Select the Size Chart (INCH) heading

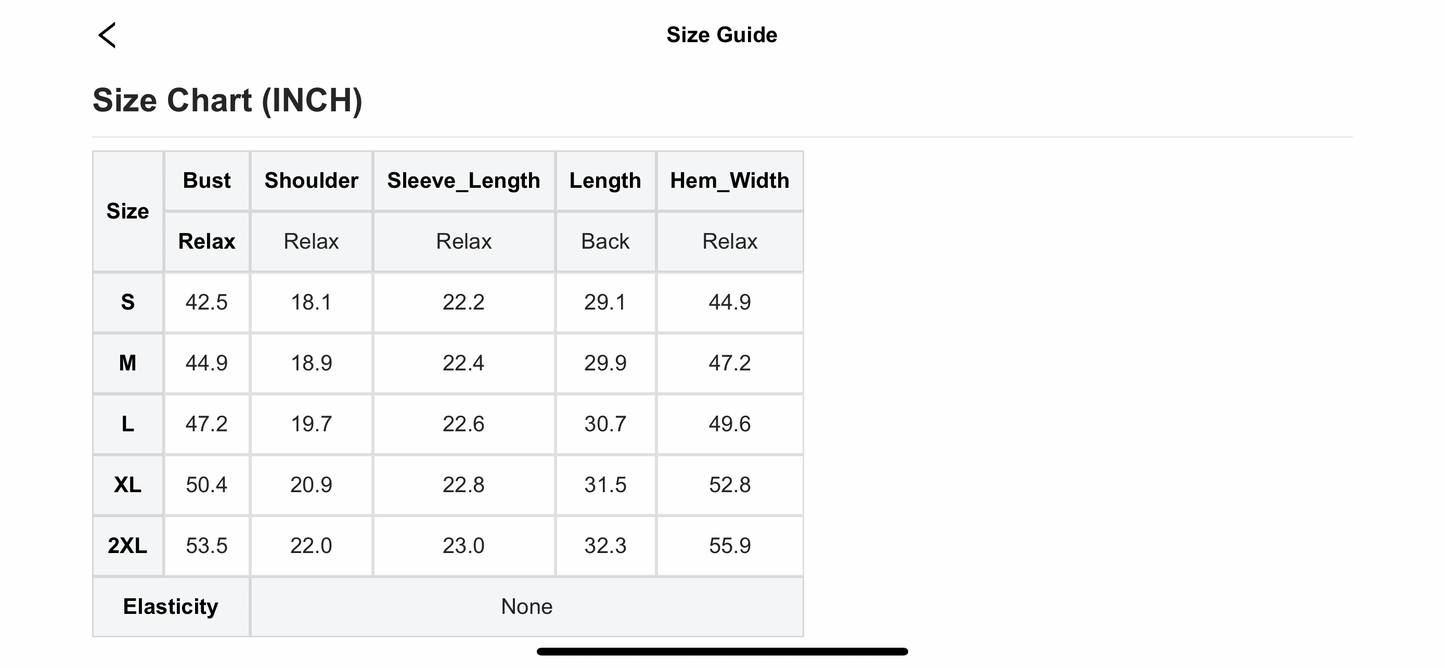(x=227, y=100)
